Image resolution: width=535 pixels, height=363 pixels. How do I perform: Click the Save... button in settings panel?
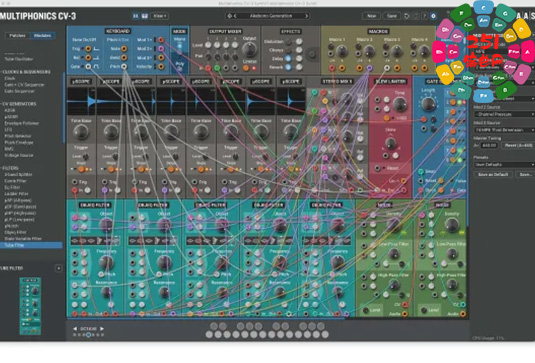(x=525, y=175)
